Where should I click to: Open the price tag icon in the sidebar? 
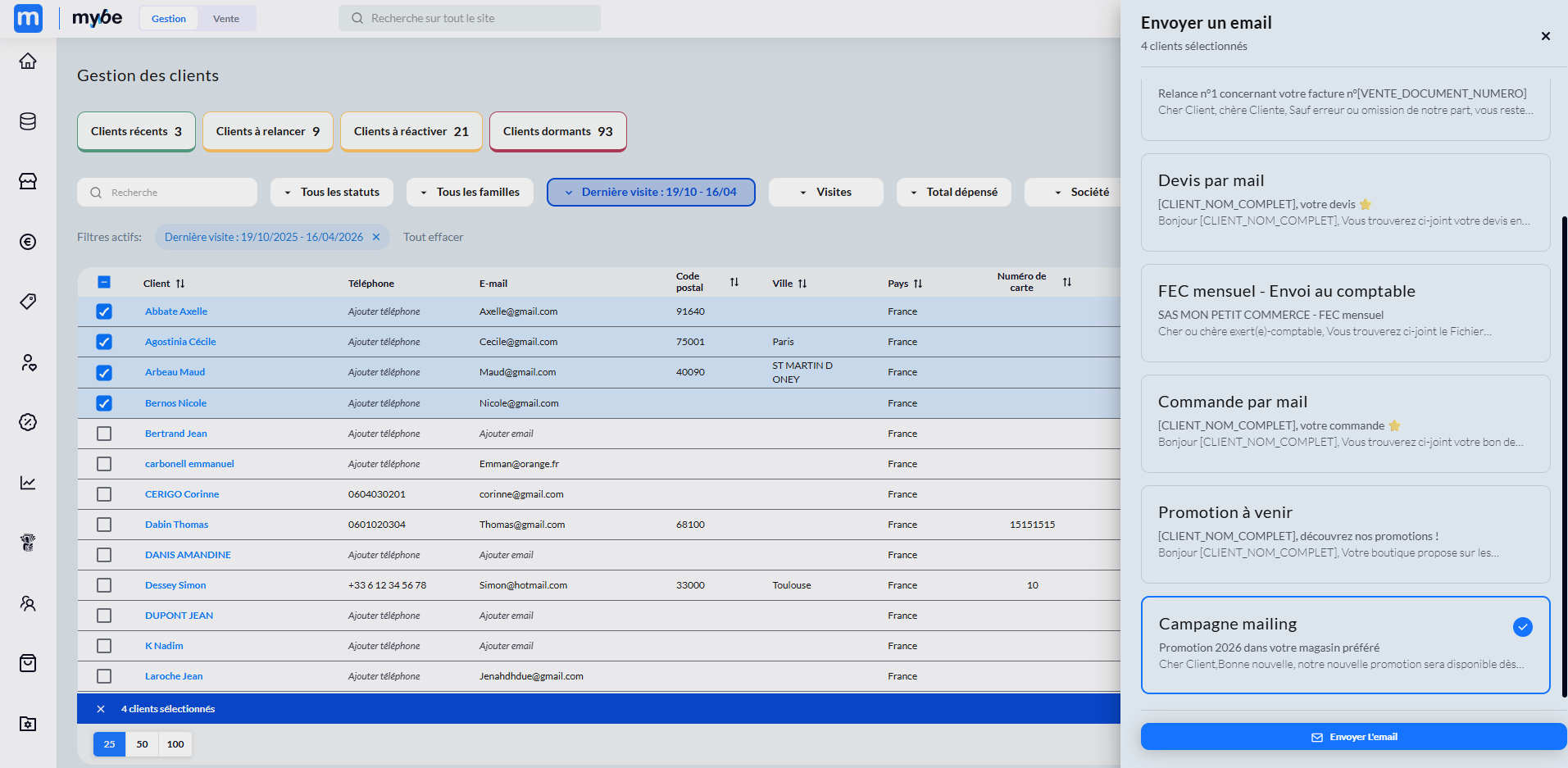click(28, 302)
